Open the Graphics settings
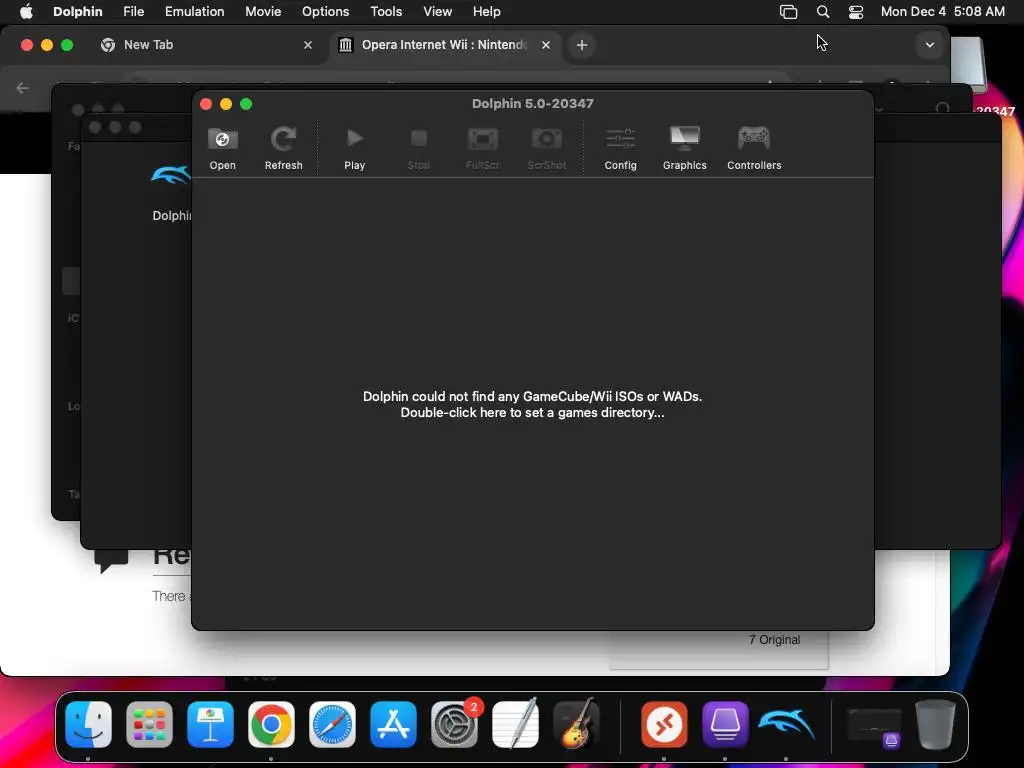This screenshot has width=1024, height=768. coord(684,148)
